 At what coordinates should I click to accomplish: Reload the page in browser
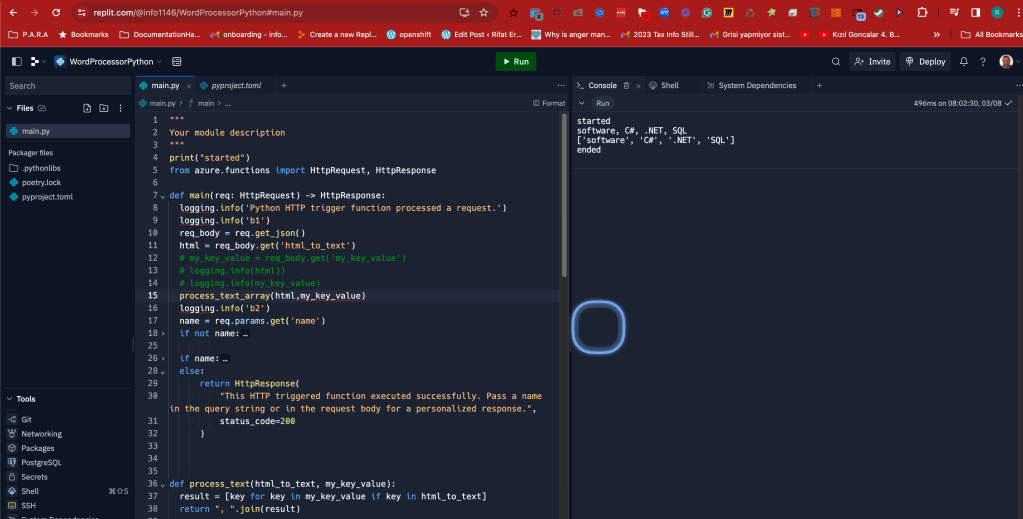click(x=56, y=12)
